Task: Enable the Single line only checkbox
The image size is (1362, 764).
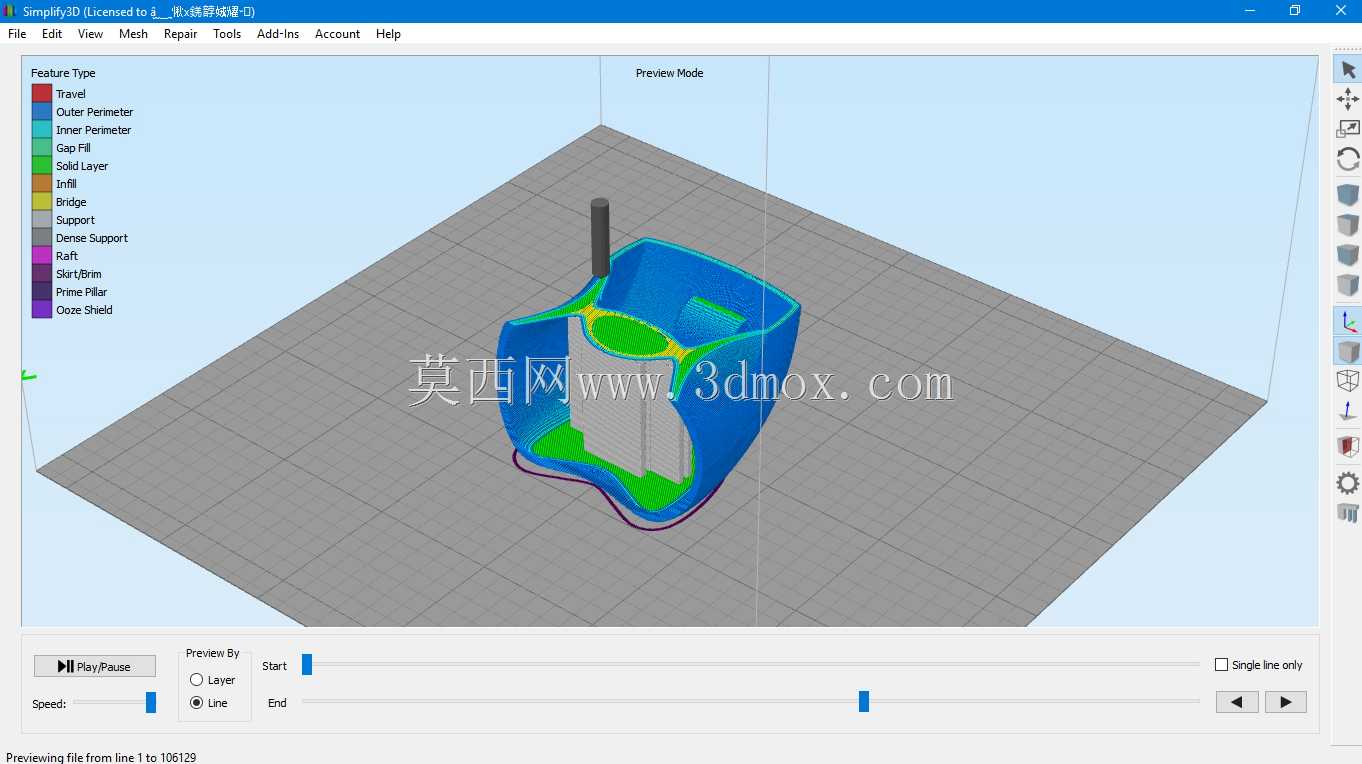Action: click(1221, 665)
